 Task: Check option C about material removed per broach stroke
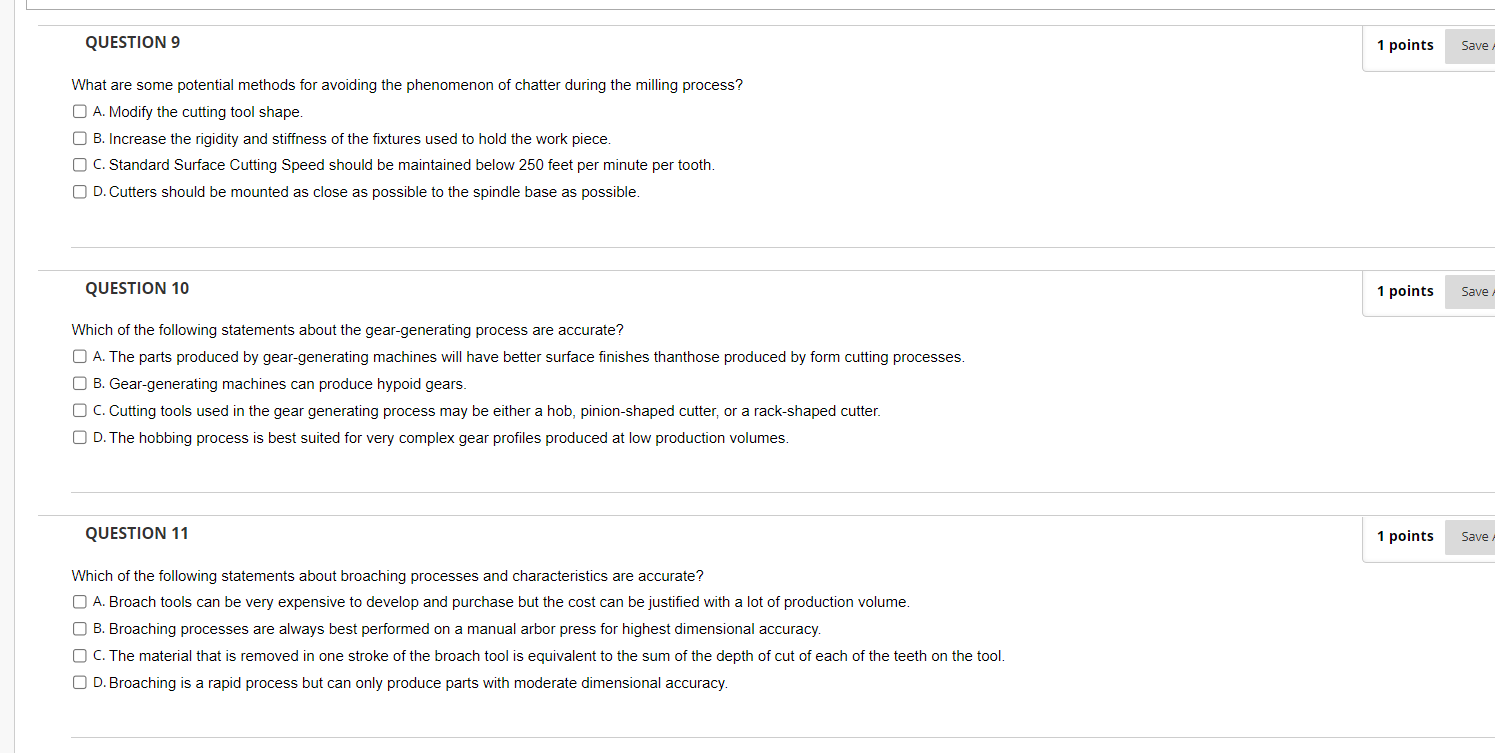click(x=79, y=655)
